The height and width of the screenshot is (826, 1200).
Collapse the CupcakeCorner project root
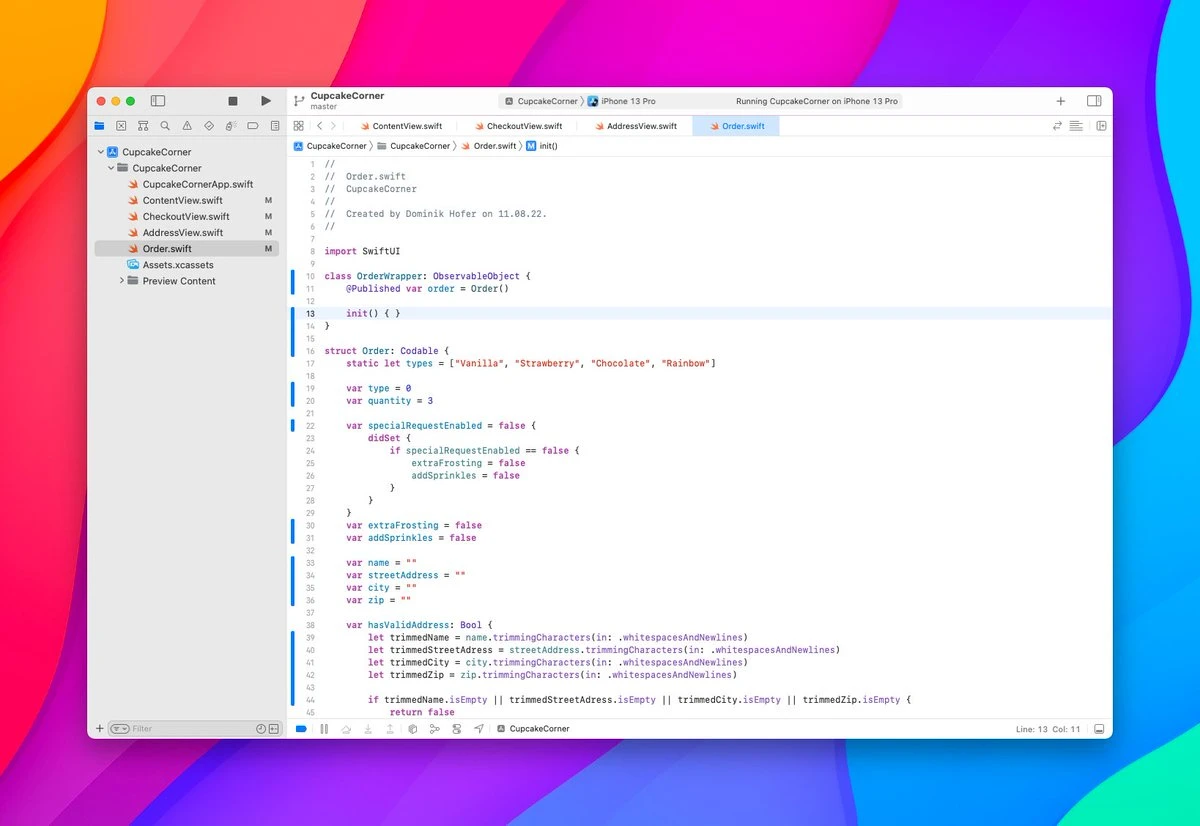point(101,152)
